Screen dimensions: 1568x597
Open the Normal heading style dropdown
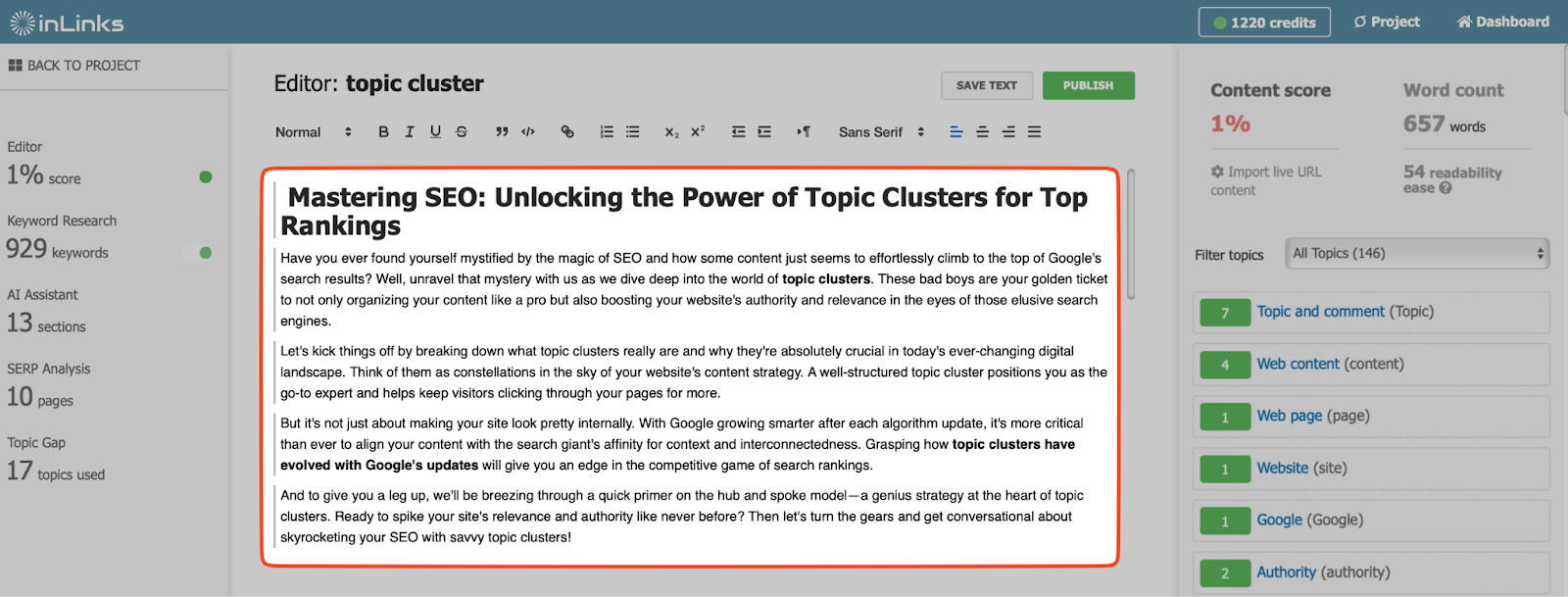(x=313, y=132)
